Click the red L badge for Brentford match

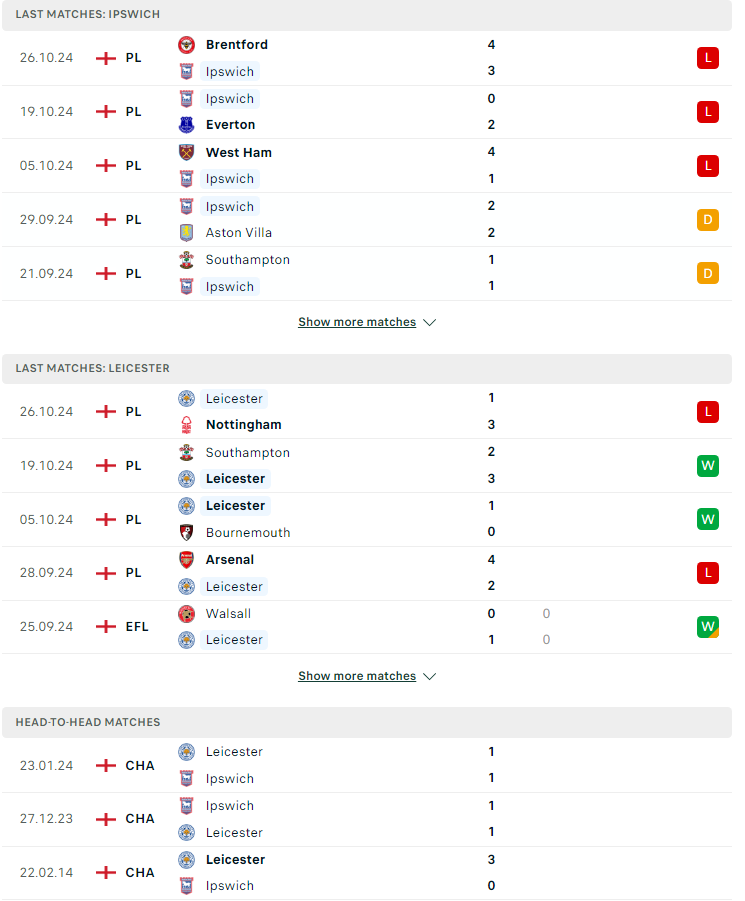pos(708,58)
